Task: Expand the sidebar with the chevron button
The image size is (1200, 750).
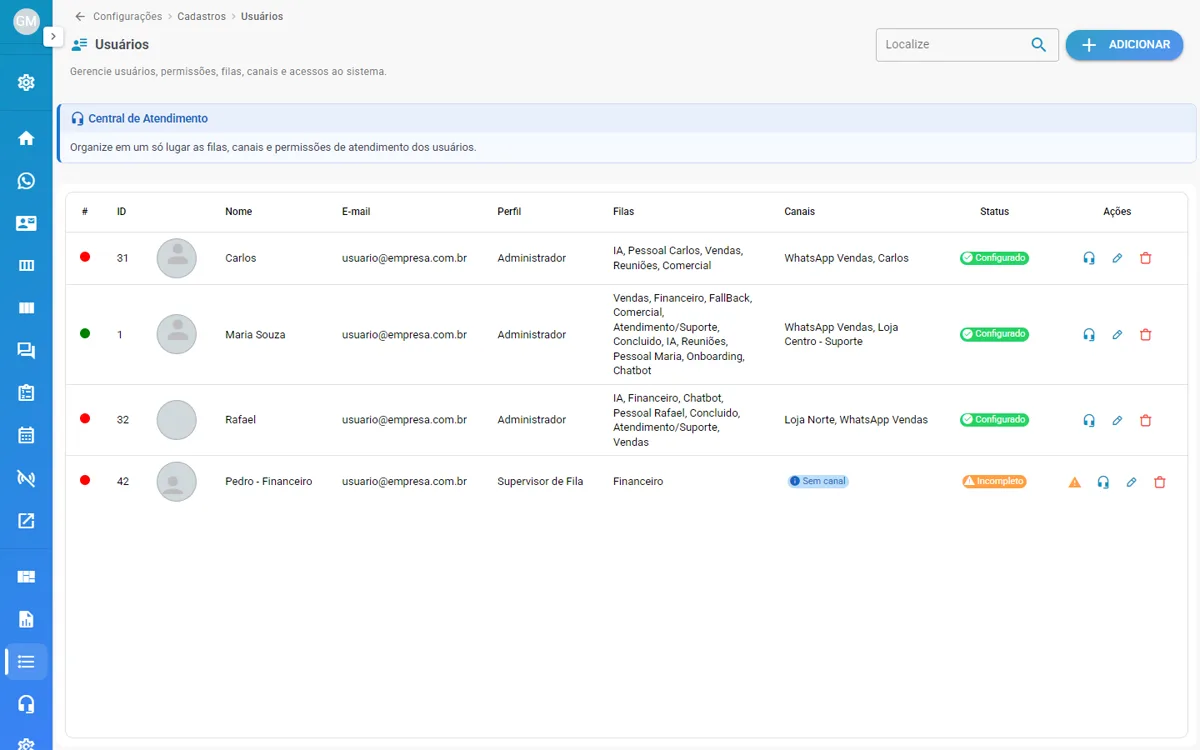Action: click(x=53, y=36)
